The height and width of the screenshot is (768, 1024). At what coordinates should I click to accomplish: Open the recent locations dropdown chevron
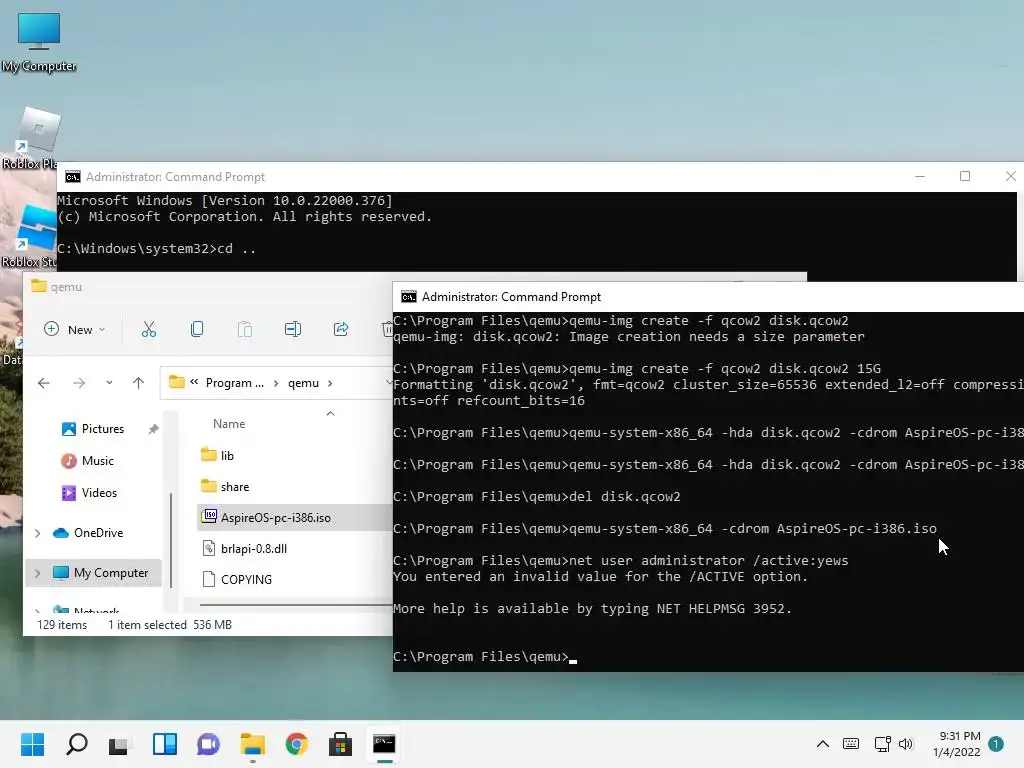coord(109,383)
